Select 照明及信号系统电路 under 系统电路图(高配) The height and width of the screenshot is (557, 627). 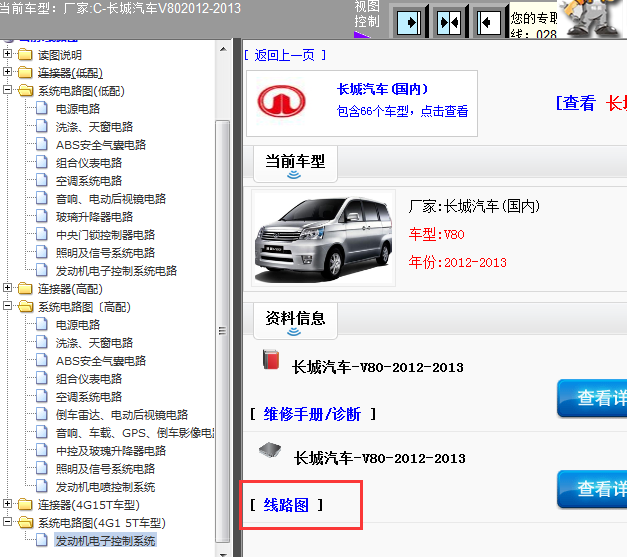(x=105, y=469)
